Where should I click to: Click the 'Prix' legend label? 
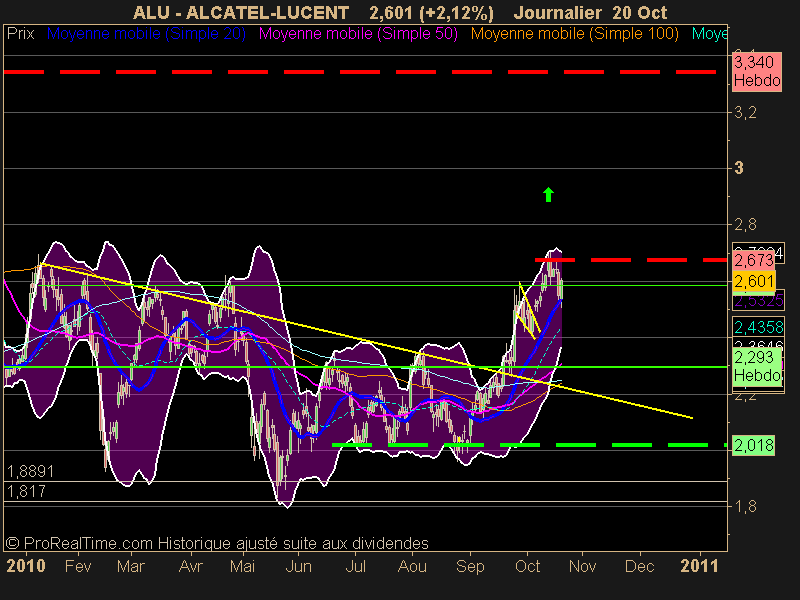tap(20, 34)
